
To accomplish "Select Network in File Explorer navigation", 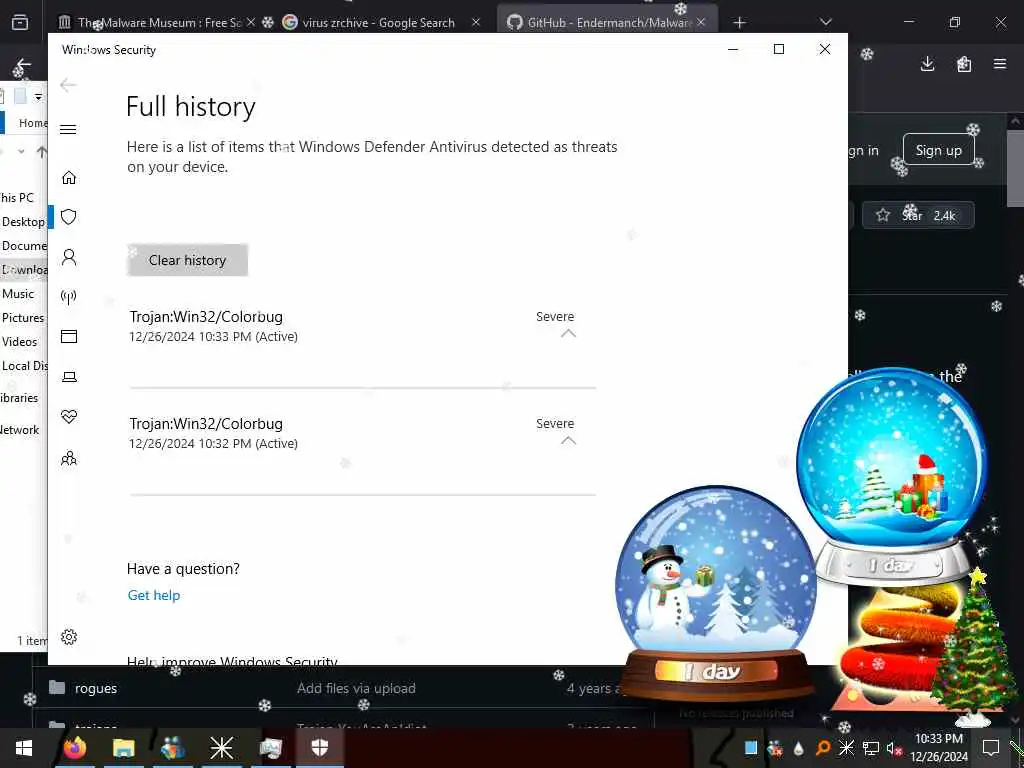I will point(20,430).
